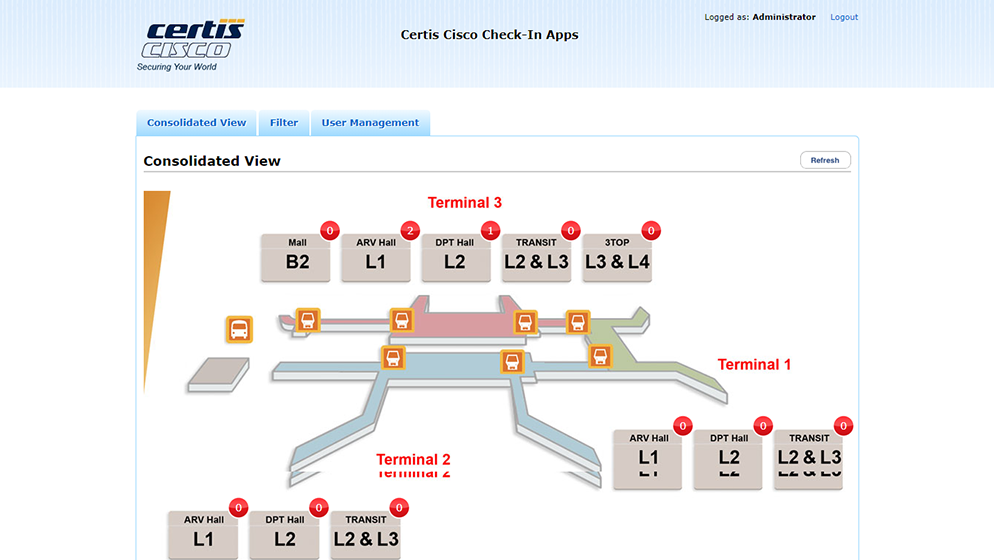The height and width of the screenshot is (560, 994).
Task: Click the red 2 badge on Terminal 3 ARV Hall
Action: pos(410,230)
